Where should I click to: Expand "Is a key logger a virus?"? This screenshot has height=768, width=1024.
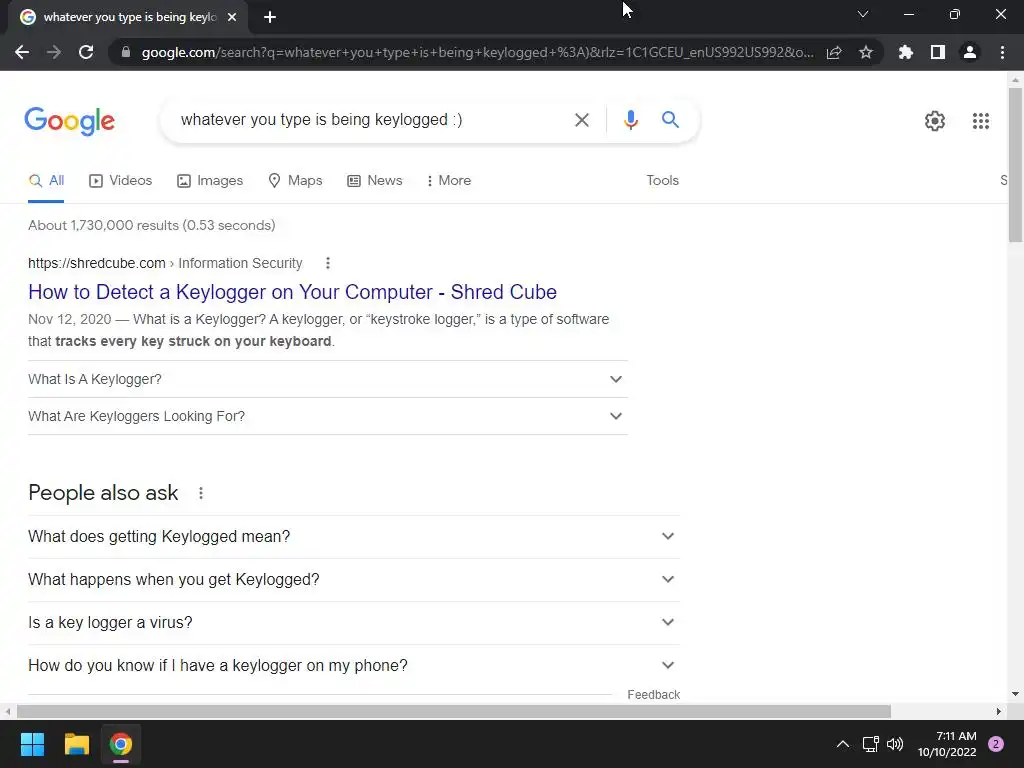[354, 622]
